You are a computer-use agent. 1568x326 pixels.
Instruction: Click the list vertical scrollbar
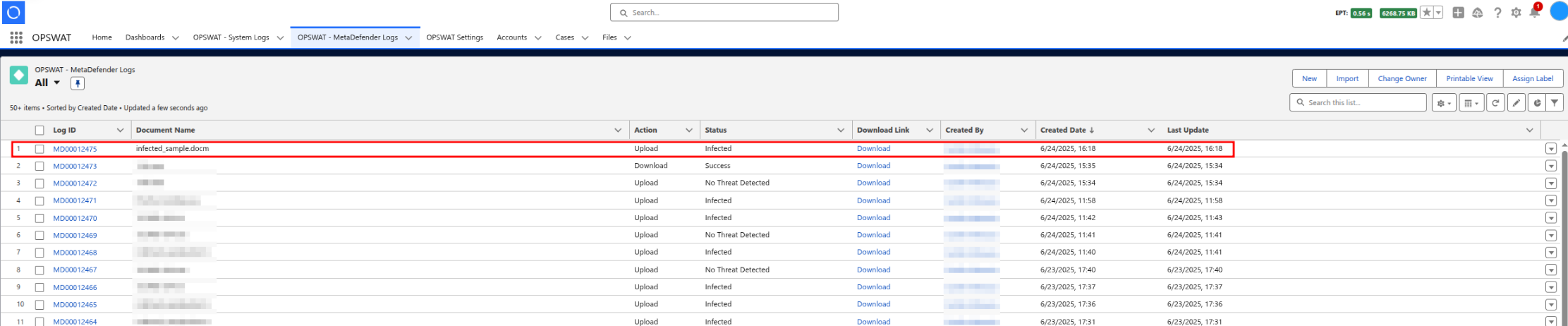(1564, 233)
